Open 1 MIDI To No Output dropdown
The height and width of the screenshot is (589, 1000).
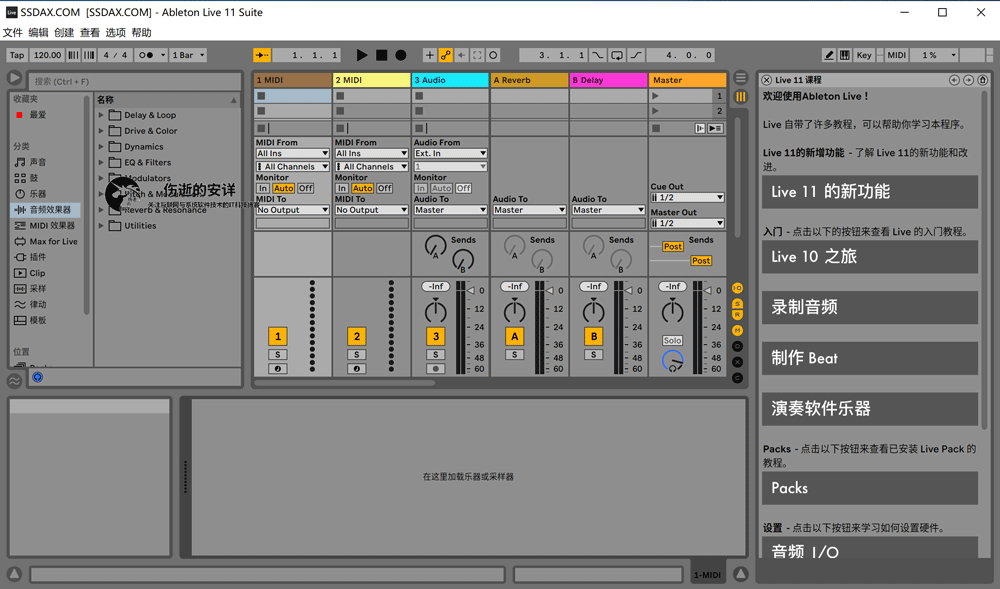click(x=293, y=210)
